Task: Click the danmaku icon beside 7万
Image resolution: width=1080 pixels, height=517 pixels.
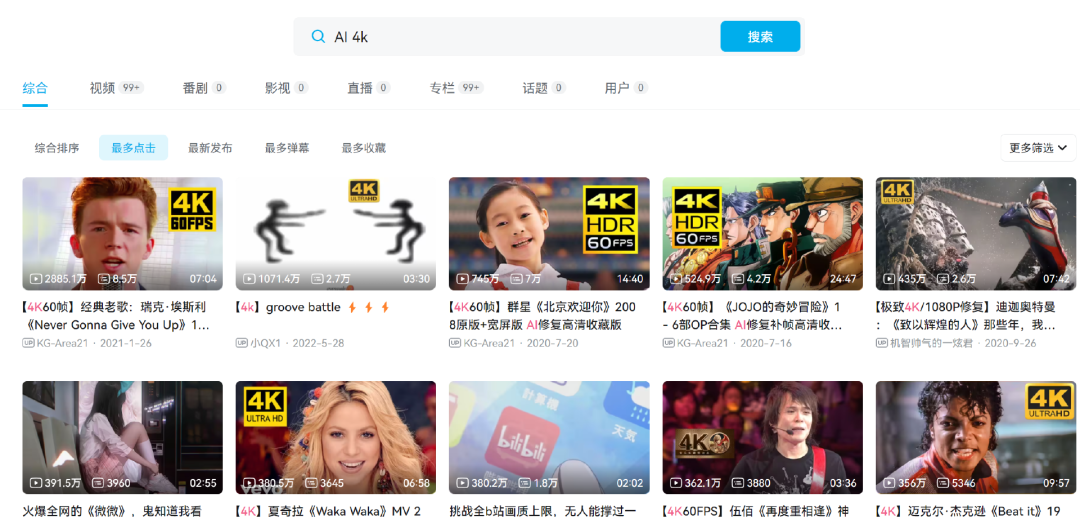Action: [518, 279]
